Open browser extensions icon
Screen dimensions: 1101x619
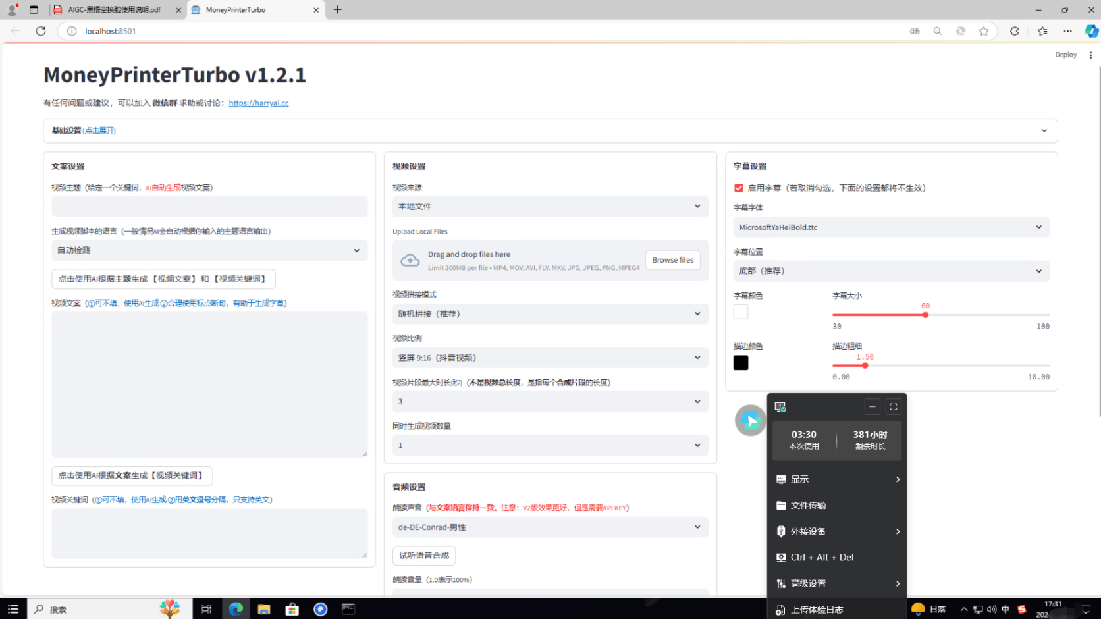click(1015, 31)
